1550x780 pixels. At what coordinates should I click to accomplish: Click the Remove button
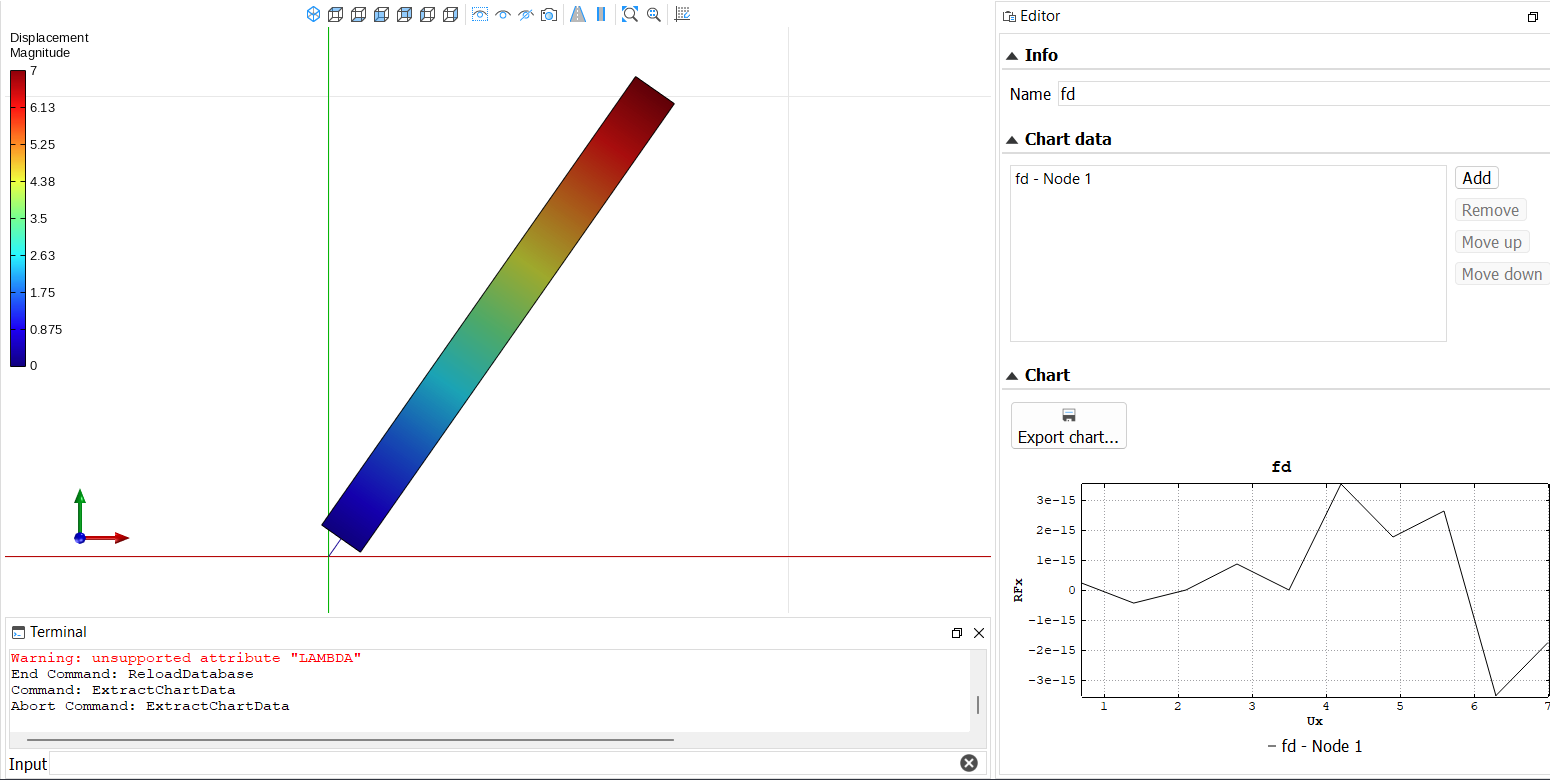[1491, 210]
